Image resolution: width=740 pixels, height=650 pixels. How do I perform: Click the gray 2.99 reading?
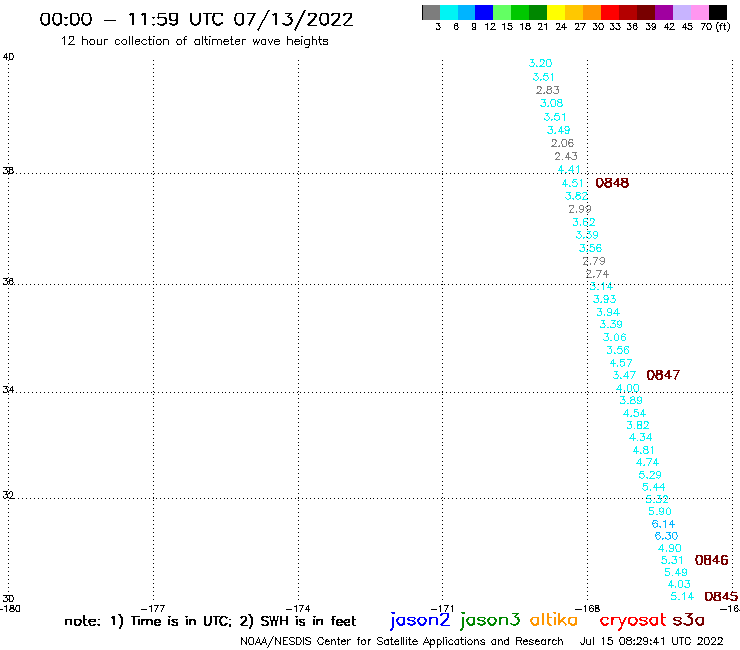580,209
